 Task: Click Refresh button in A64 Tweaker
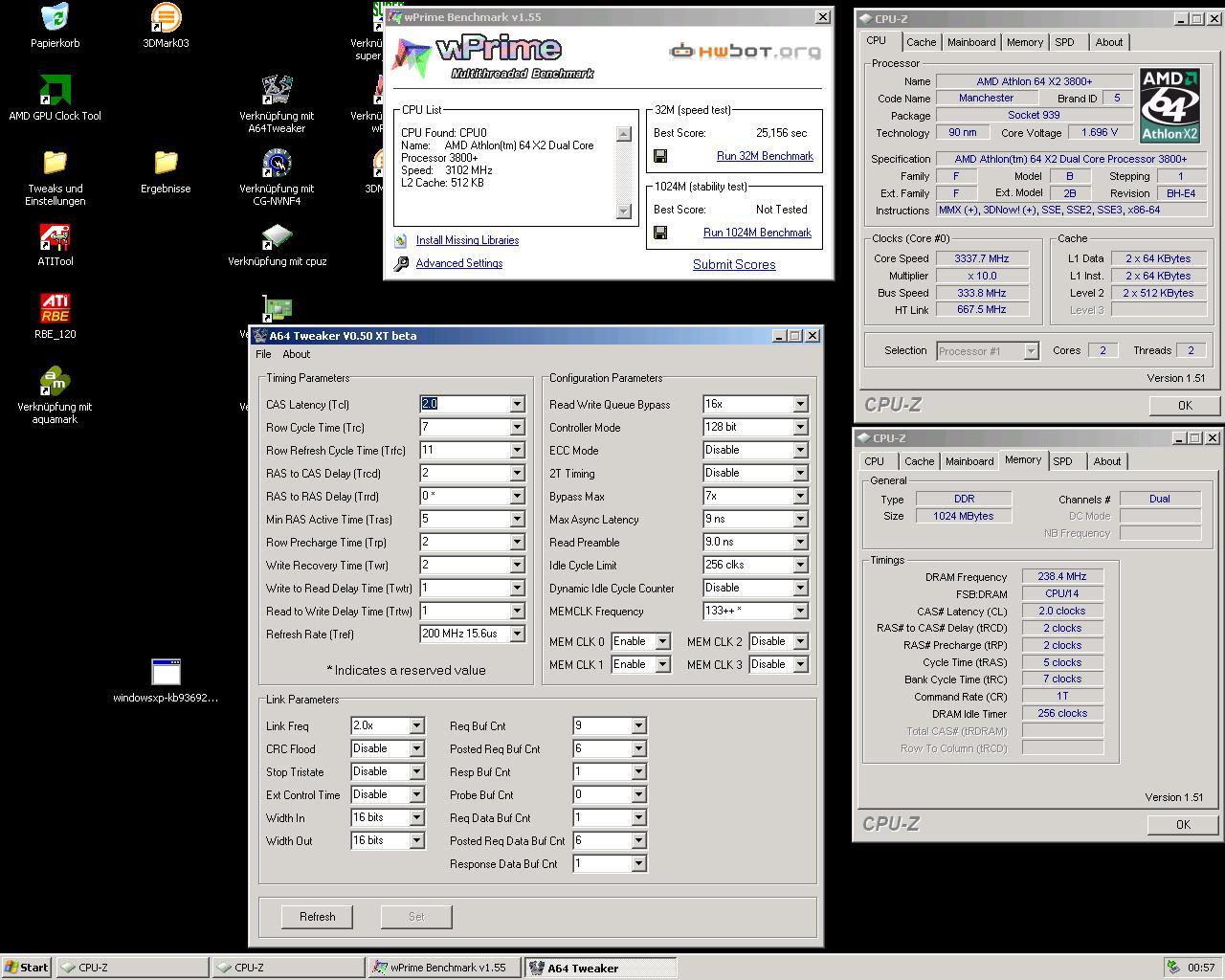(318, 917)
